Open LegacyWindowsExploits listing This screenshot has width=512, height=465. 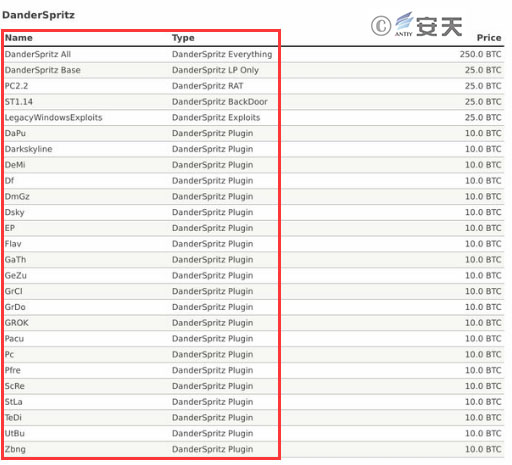pyautogui.click(x=53, y=118)
